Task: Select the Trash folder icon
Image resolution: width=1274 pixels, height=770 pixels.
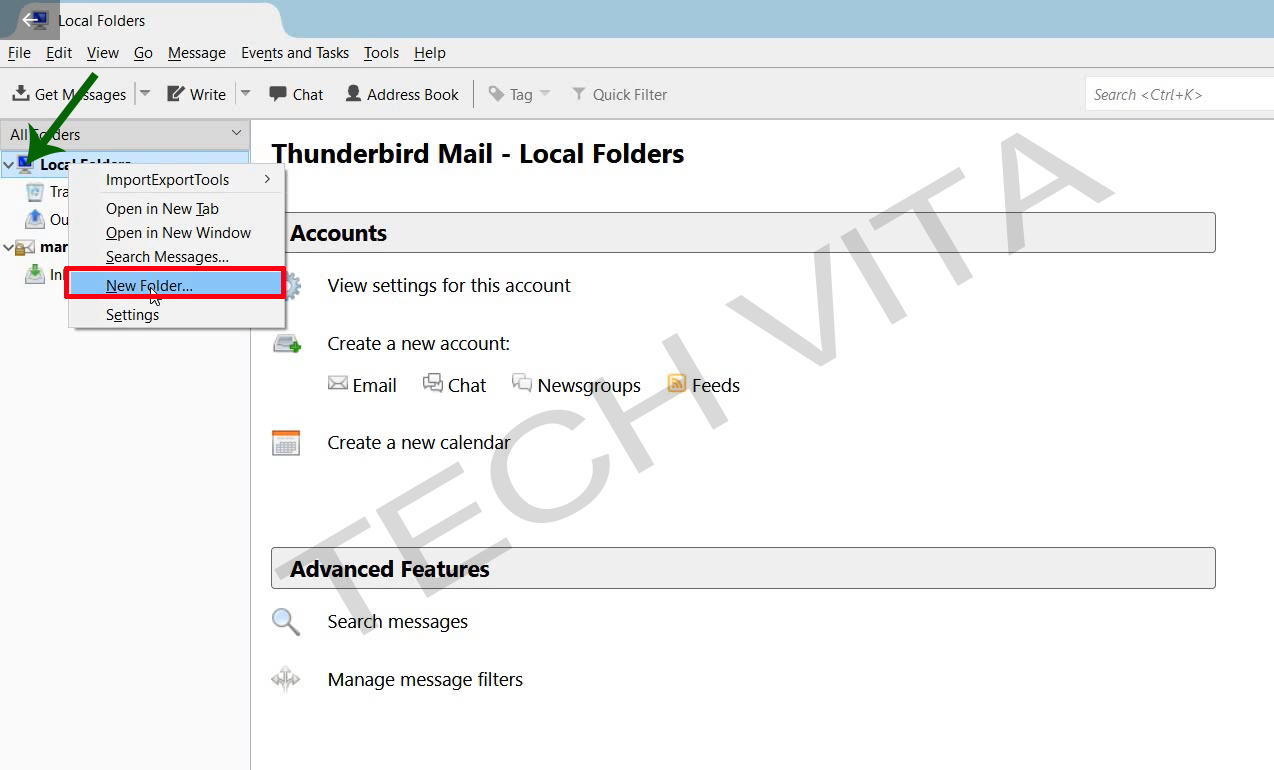Action: pos(35,192)
